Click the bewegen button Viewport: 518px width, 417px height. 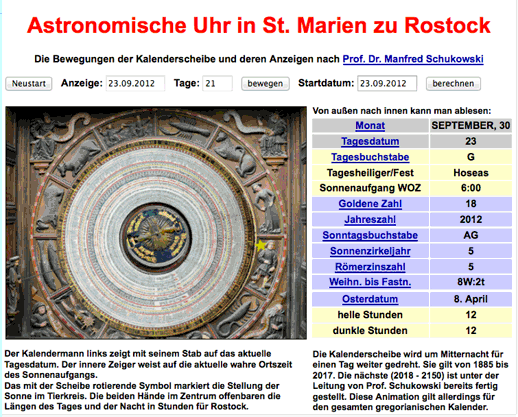click(265, 83)
